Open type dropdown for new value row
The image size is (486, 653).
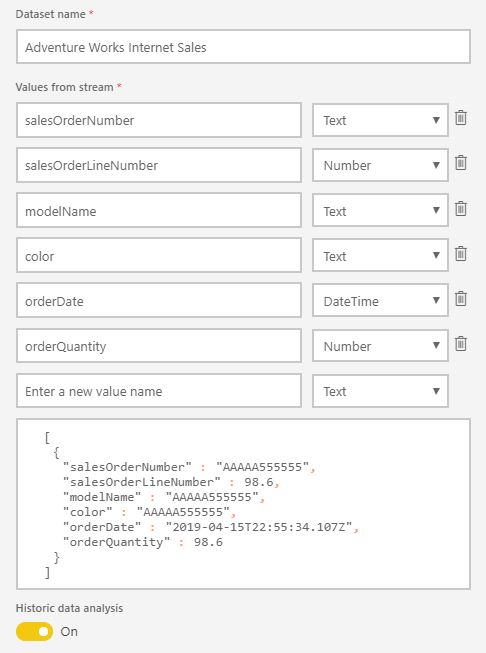coord(380,391)
